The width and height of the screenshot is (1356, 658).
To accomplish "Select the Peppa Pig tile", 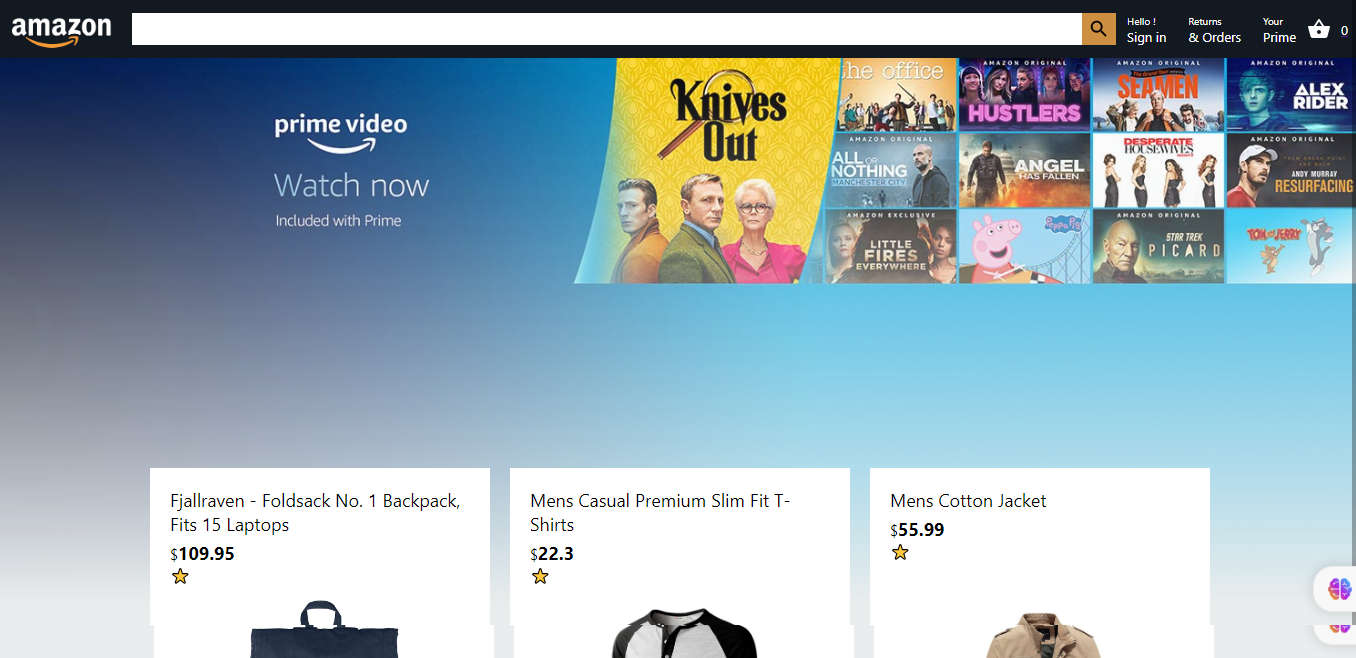I will click(1024, 246).
